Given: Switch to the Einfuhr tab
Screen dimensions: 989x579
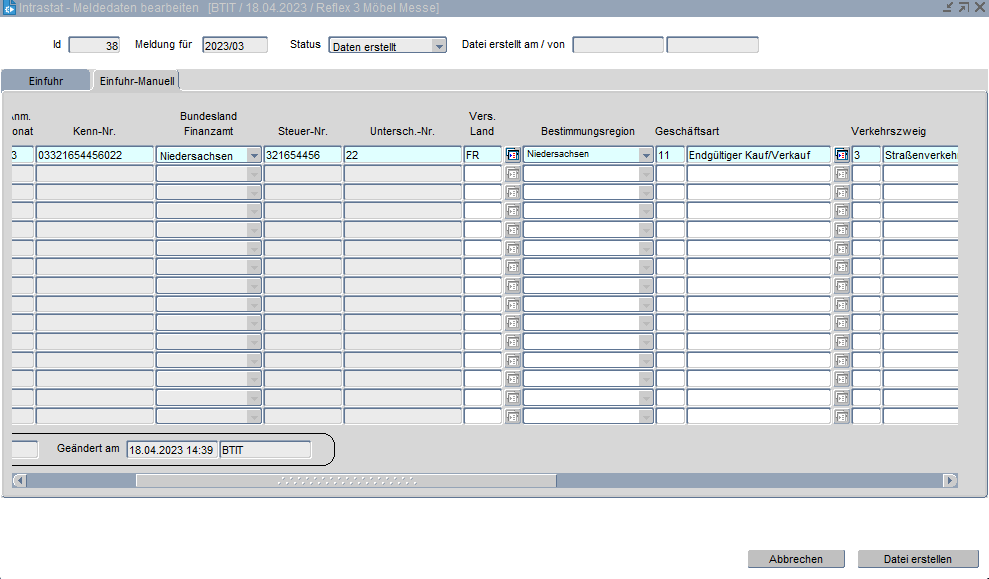Looking at the screenshot, I should tap(46, 81).
